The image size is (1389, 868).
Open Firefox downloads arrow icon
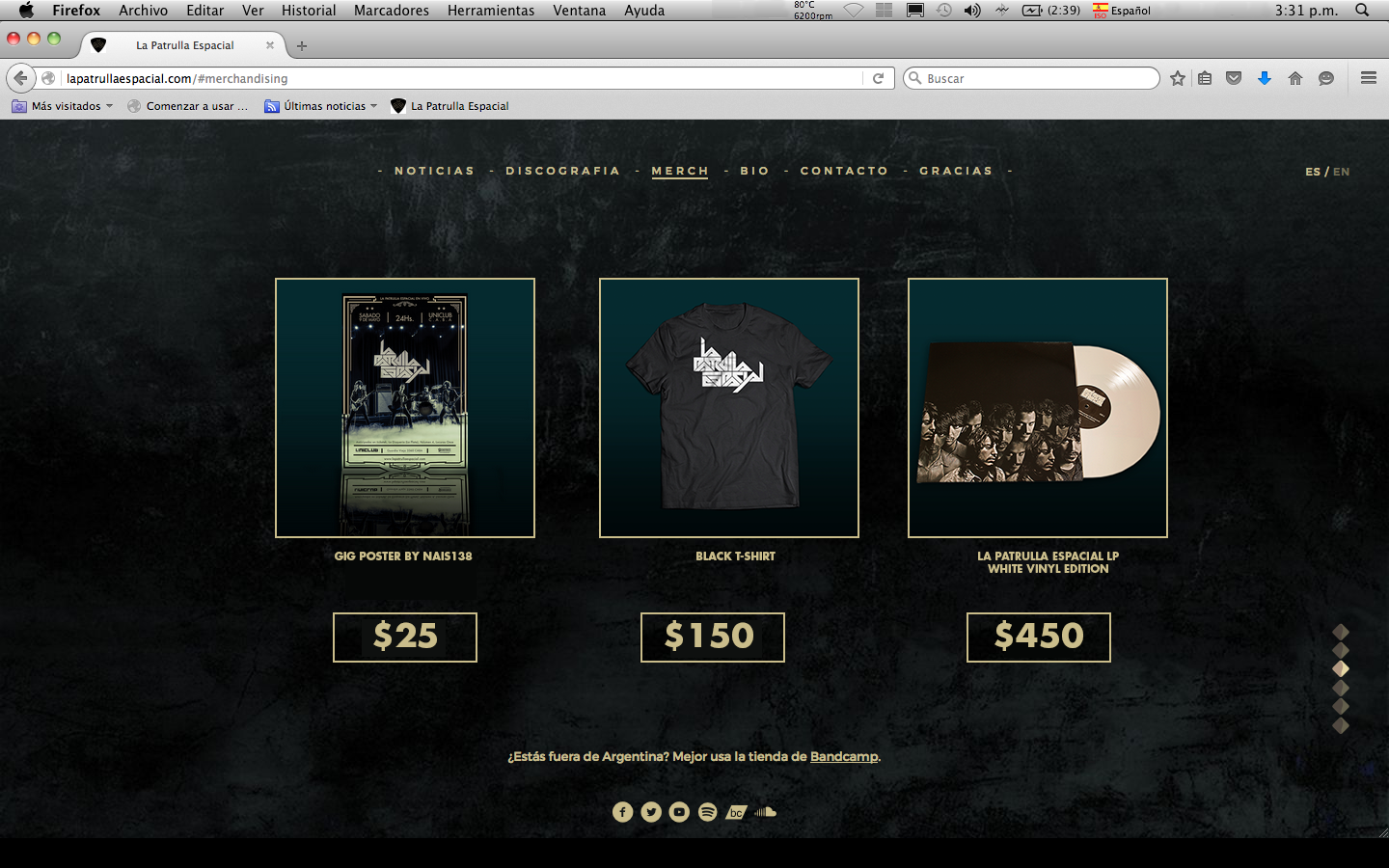(1265, 78)
